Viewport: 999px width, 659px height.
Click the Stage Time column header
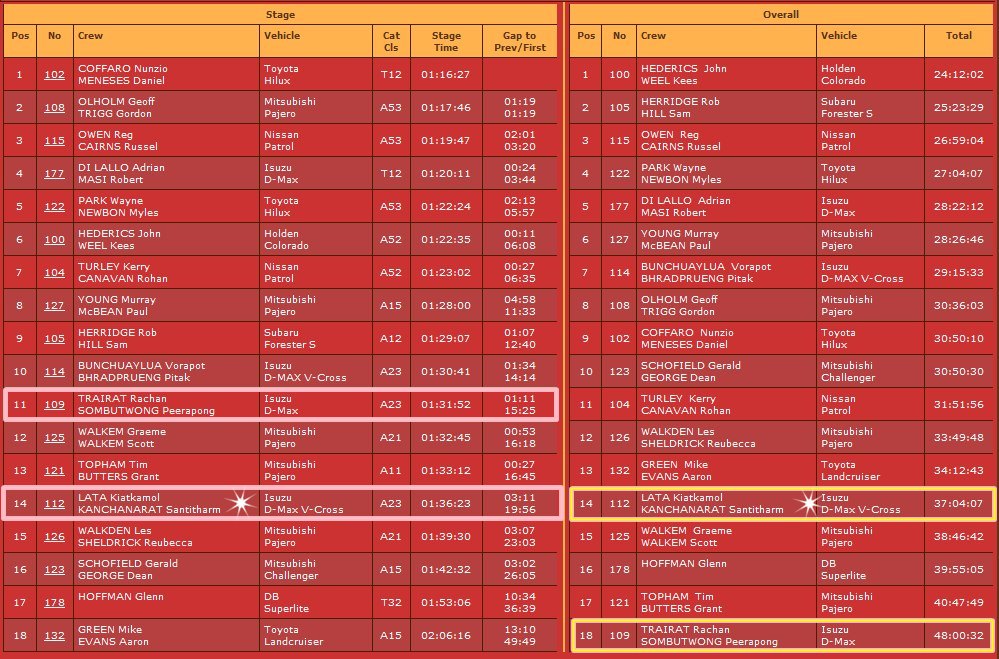pos(446,41)
